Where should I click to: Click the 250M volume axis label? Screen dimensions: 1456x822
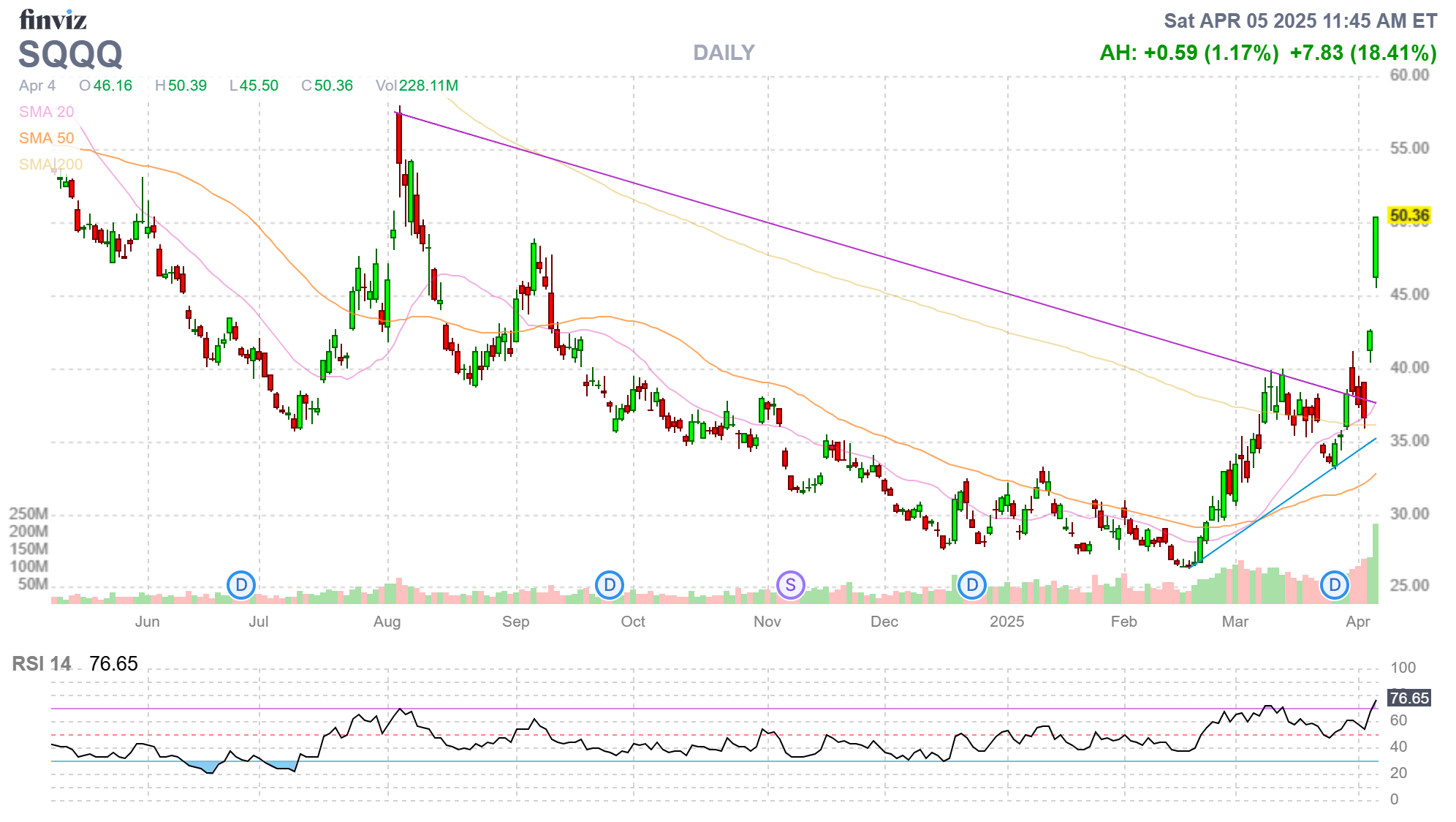29,514
